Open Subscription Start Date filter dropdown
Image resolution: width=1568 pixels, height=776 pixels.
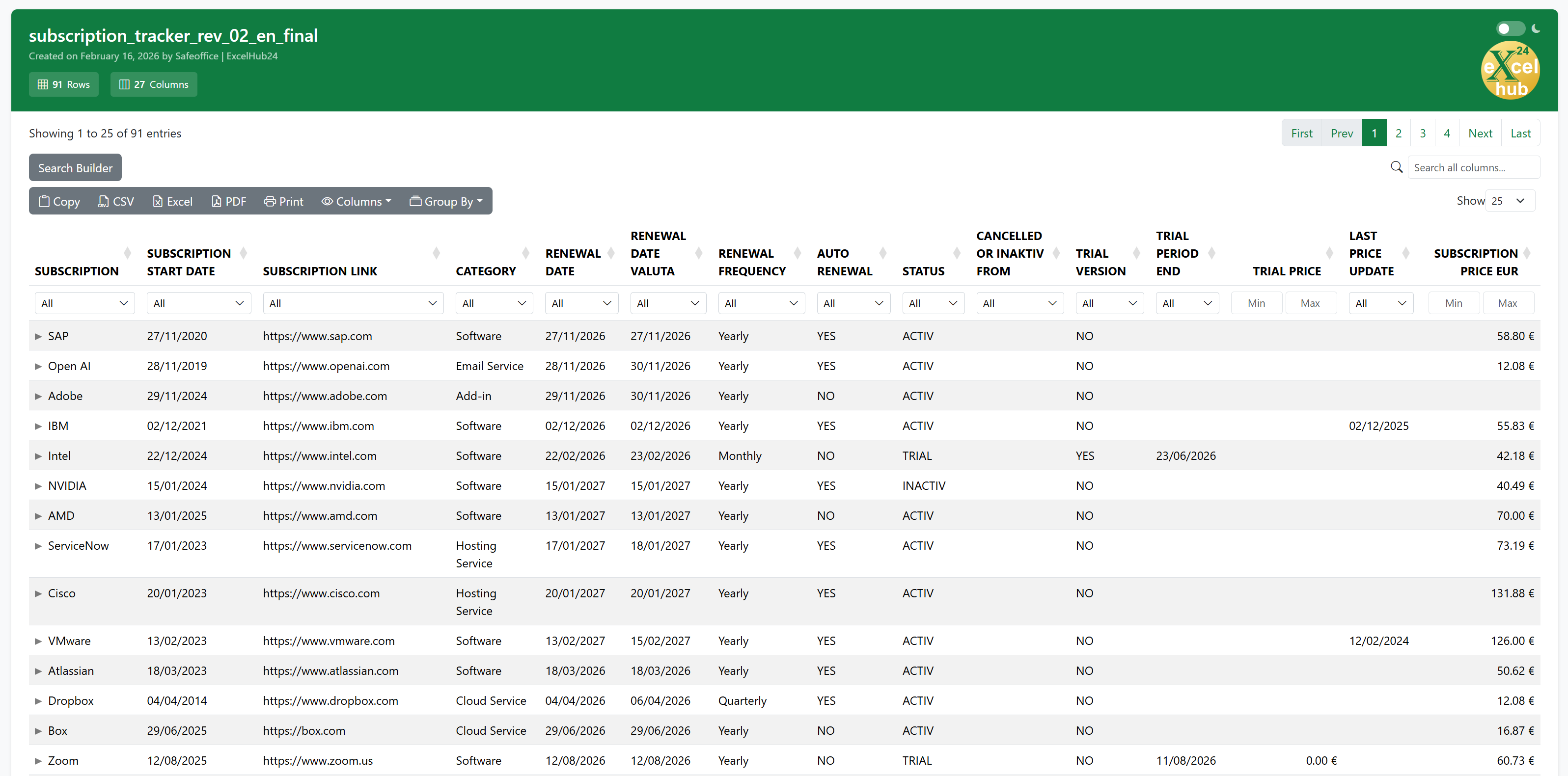[x=198, y=303]
